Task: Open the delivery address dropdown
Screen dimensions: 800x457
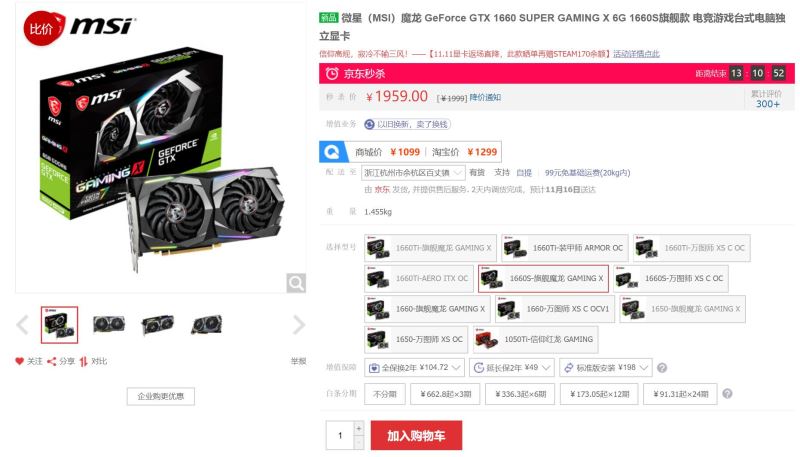Action: point(413,173)
